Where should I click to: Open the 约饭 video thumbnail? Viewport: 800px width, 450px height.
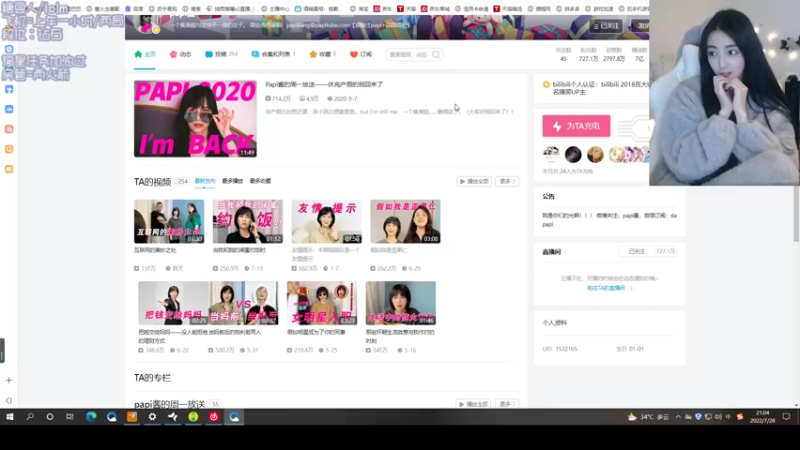tap(248, 221)
